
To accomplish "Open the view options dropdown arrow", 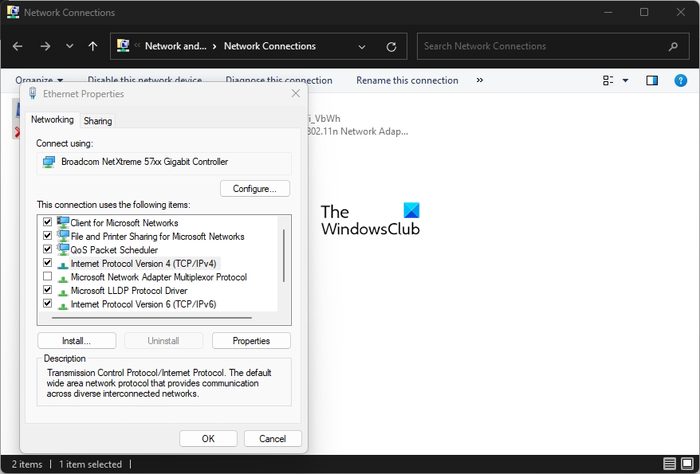I will (x=625, y=81).
